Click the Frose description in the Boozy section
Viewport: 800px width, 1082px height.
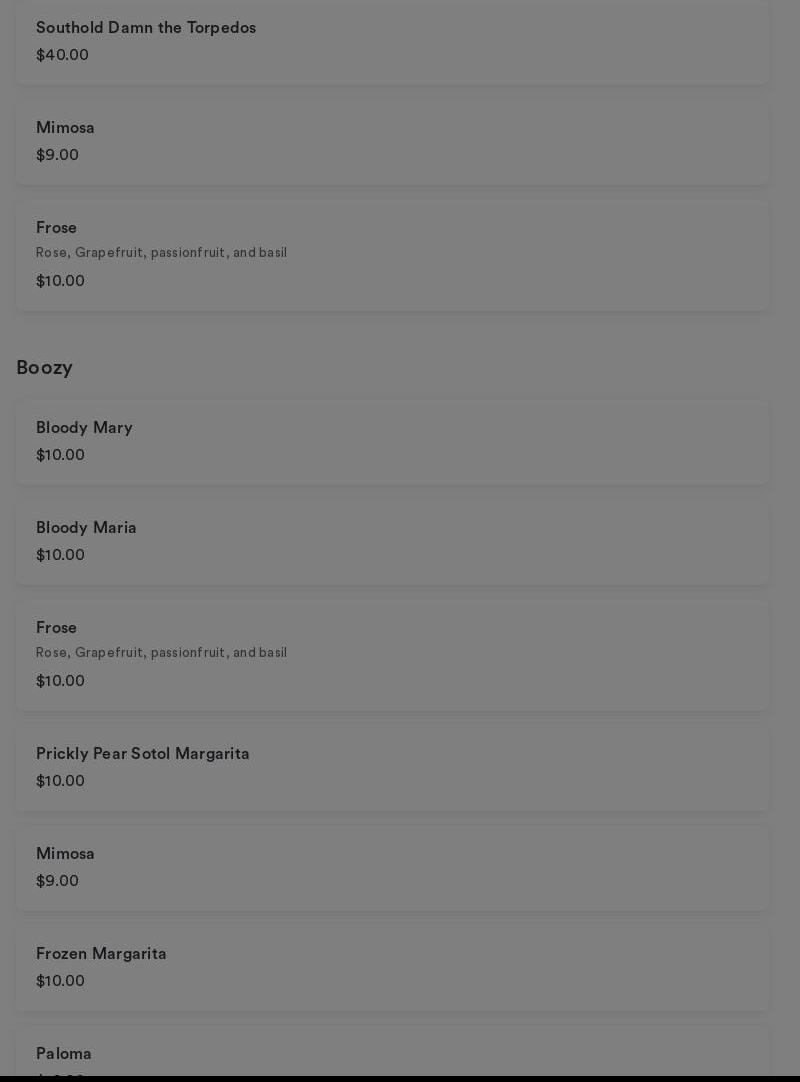tap(161, 653)
